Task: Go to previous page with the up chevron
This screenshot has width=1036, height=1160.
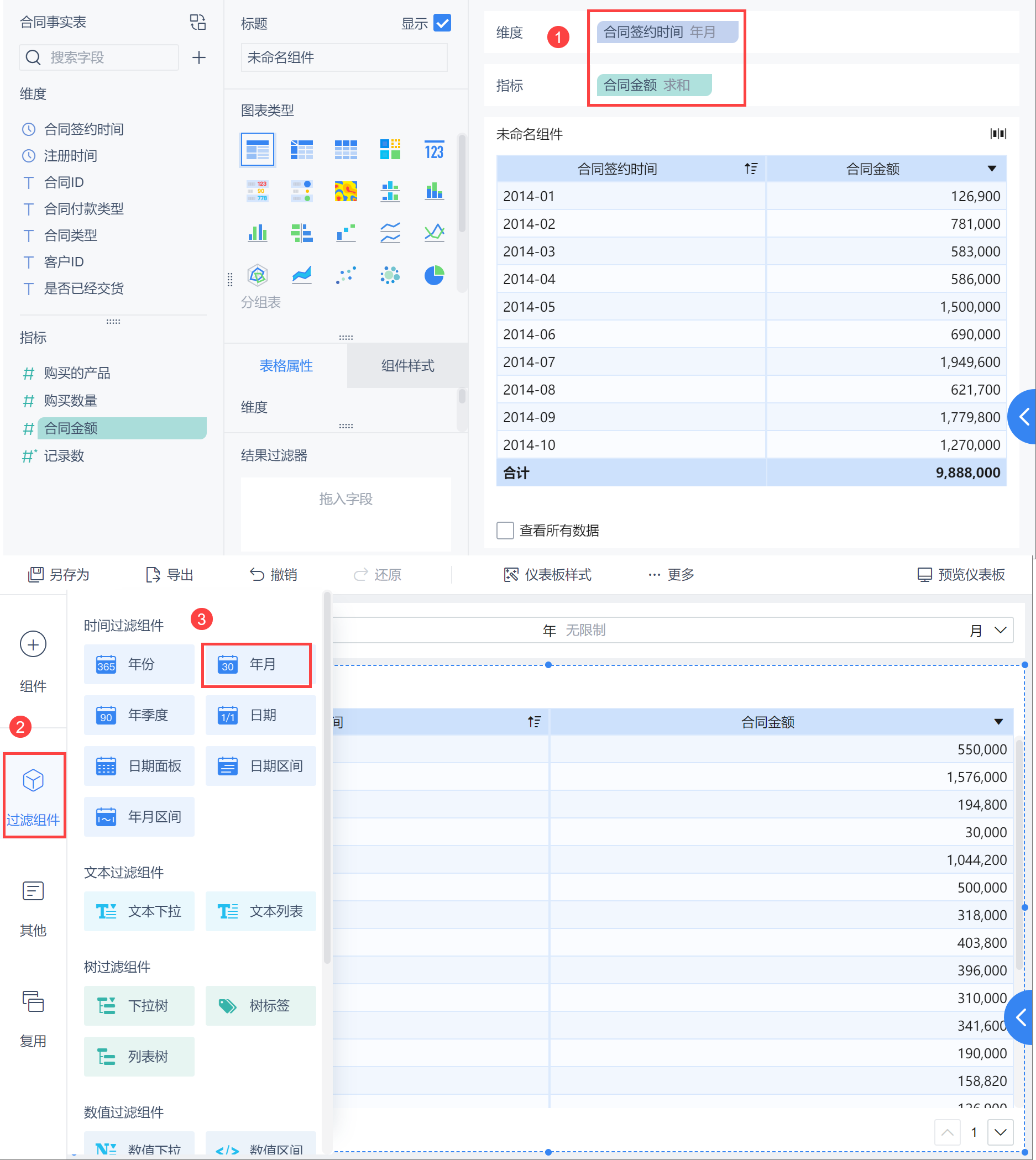Action: point(947,1132)
